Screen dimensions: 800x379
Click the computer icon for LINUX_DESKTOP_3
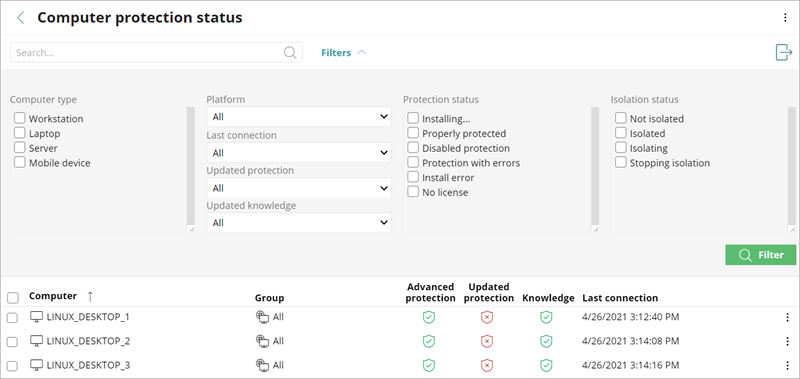tap(36, 365)
